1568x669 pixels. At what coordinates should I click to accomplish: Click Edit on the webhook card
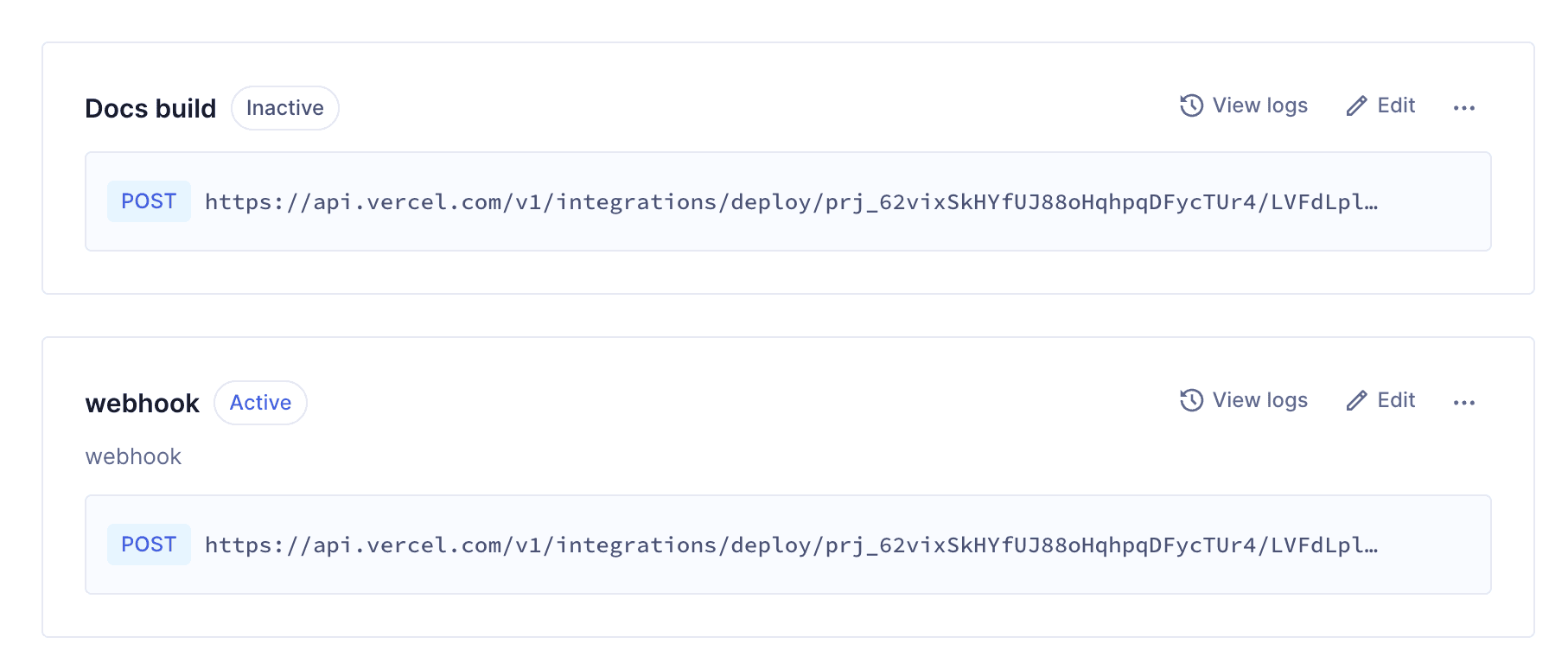[x=1395, y=400]
